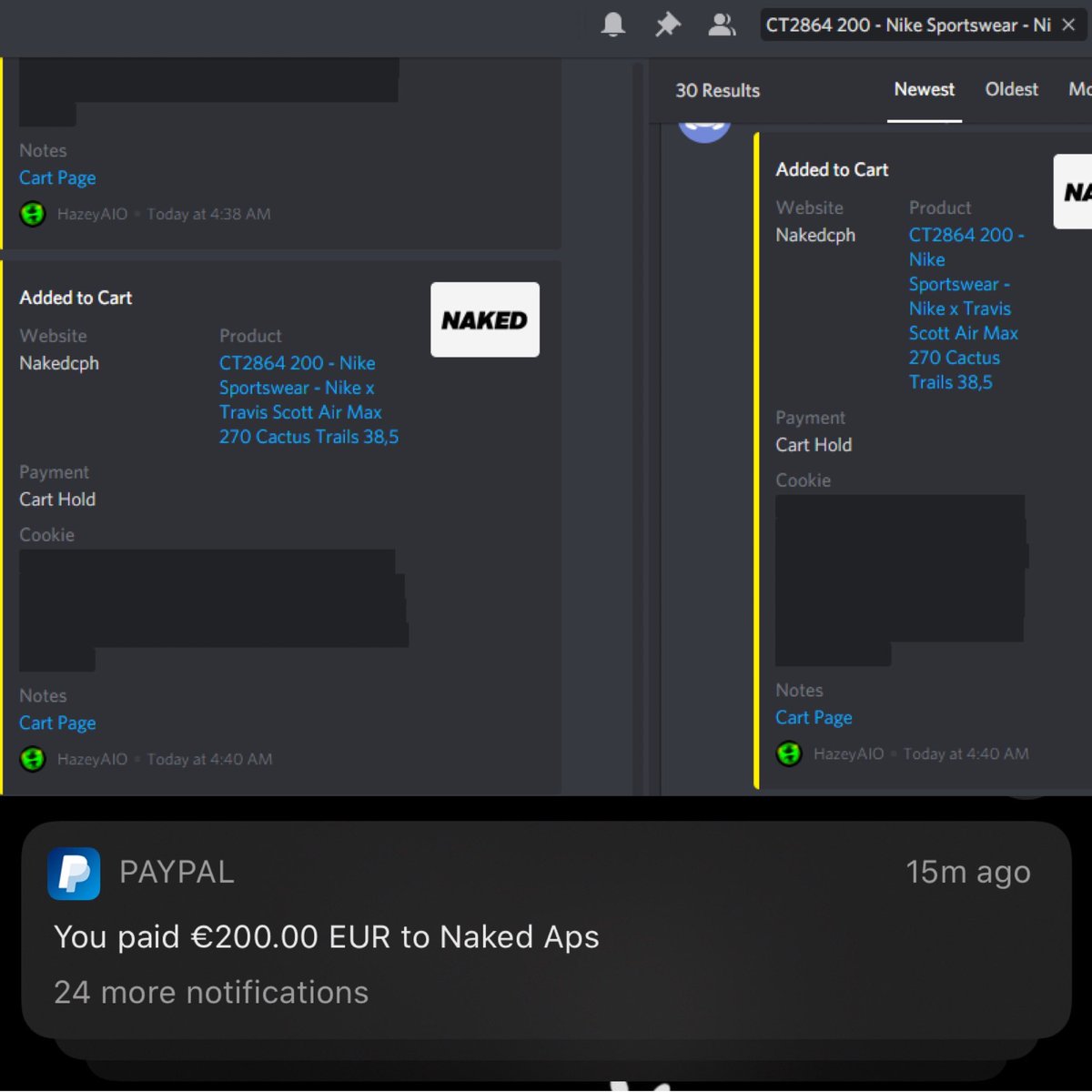Viewport: 1092px width, 1092px height.
Task: Click 'Nakedcph' website value in search results
Action: [815, 235]
